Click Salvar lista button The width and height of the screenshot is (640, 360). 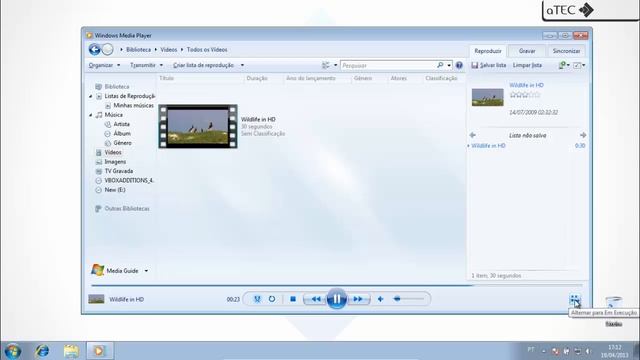[x=489, y=65]
